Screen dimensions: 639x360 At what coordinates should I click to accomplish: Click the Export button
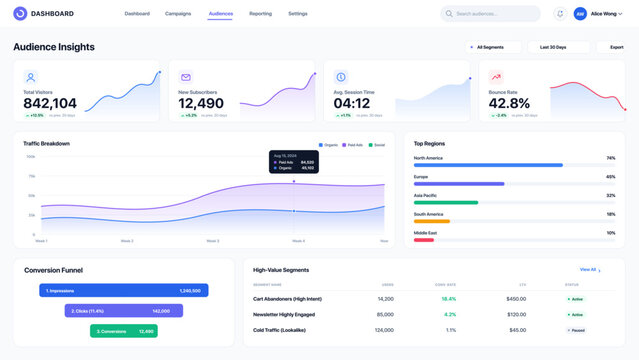coord(611,47)
